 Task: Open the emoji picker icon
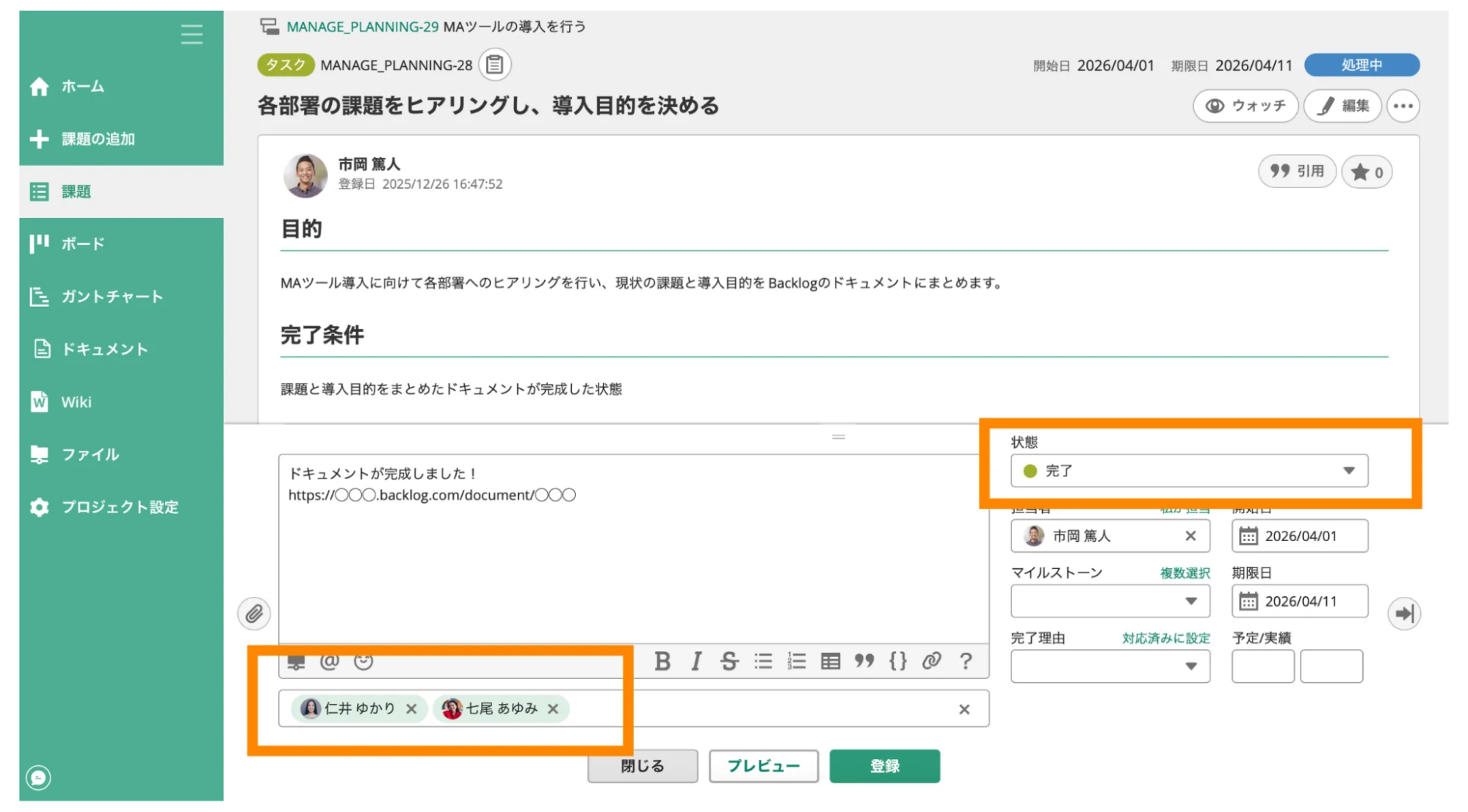click(x=364, y=661)
